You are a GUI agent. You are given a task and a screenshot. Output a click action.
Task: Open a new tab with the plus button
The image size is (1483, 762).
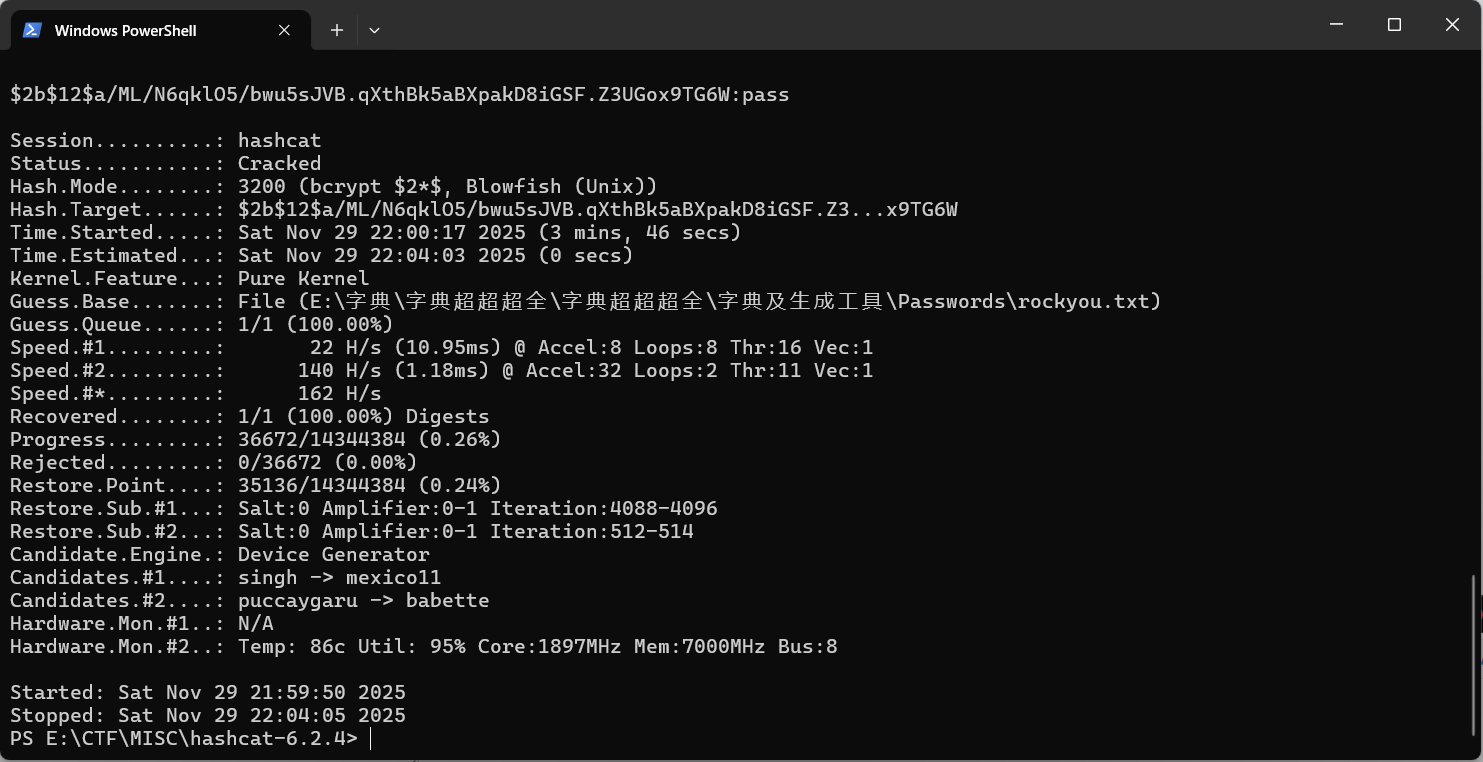click(x=337, y=30)
